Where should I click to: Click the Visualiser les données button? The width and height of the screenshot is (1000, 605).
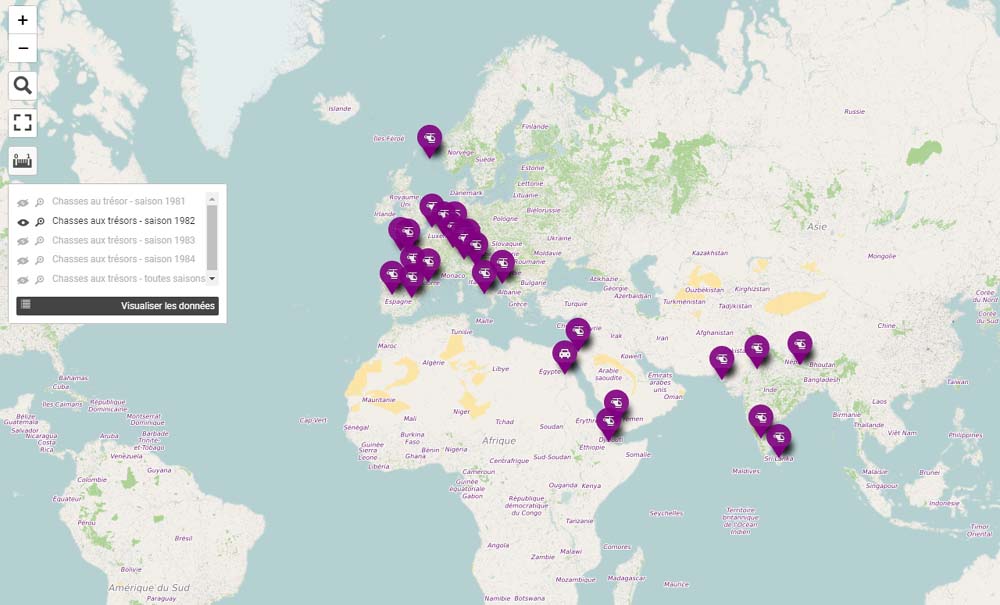coord(117,306)
